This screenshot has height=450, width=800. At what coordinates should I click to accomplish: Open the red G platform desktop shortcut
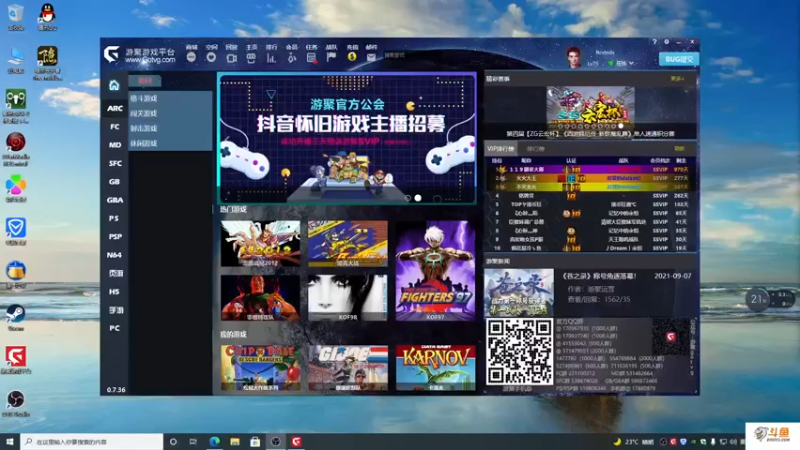point(16,360)
